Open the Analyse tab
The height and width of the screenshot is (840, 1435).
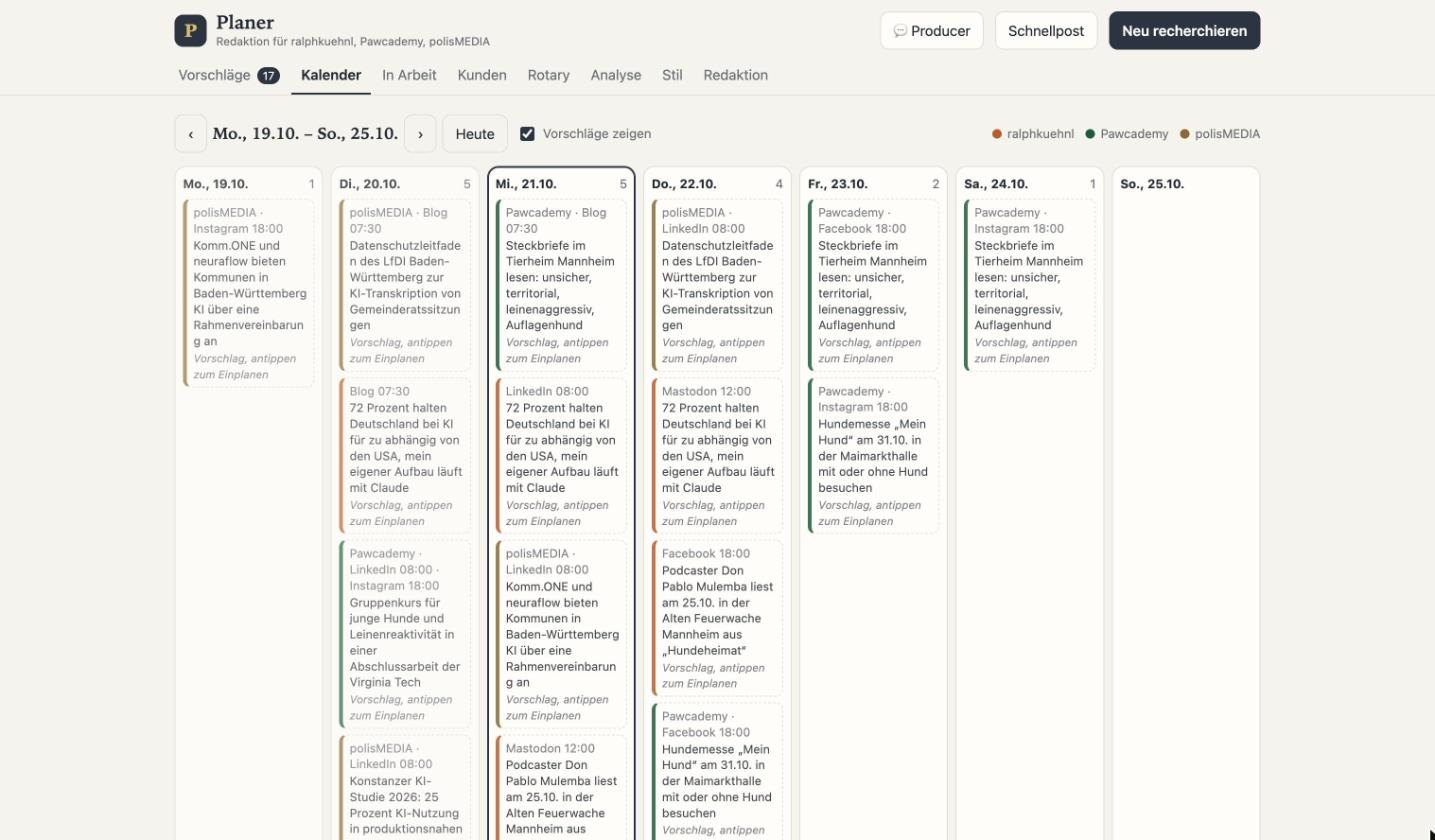pos(616,75)
